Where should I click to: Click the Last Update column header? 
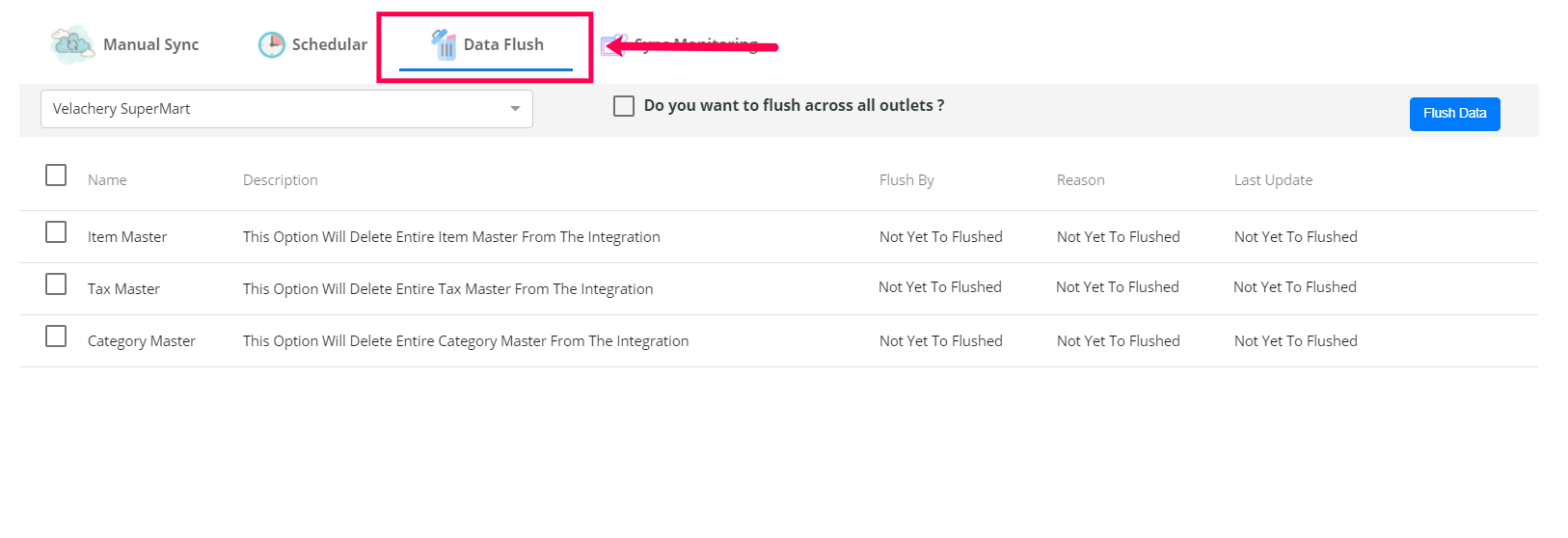pyautogui.click(x=1273, y=180)
